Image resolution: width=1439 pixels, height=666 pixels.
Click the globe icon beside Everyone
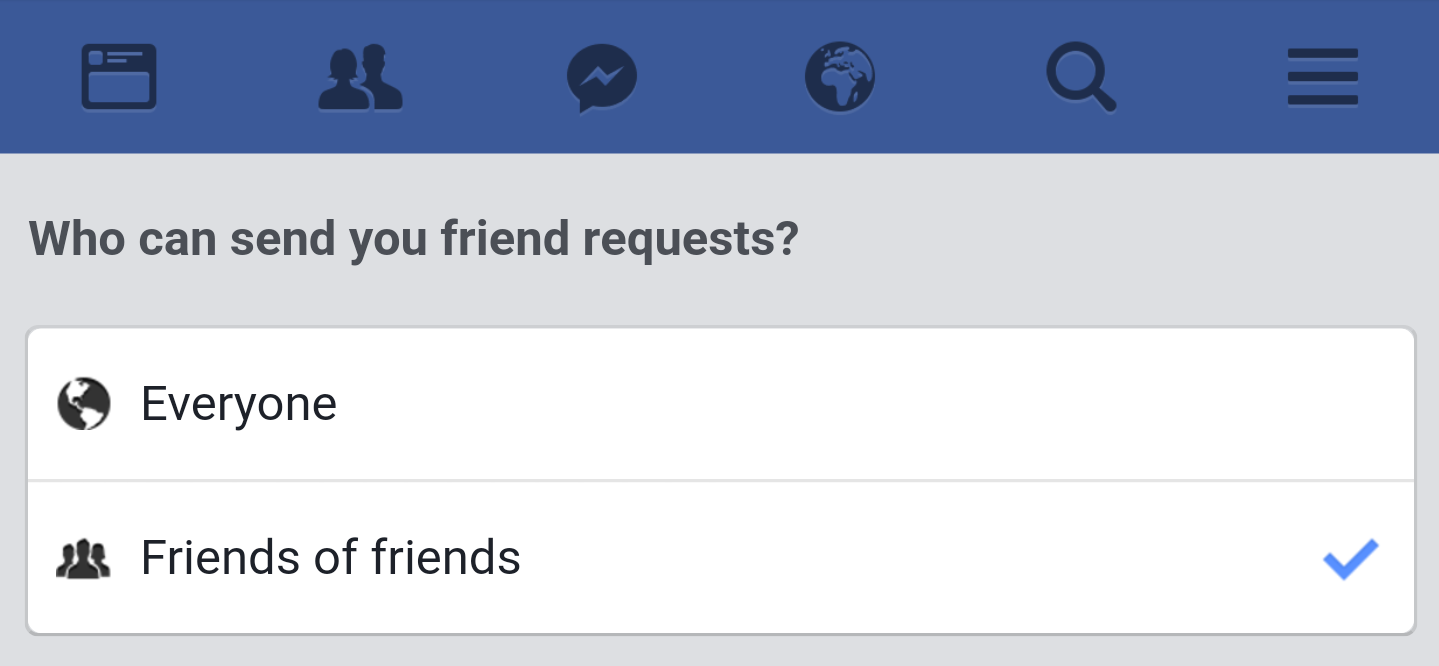[x=84, y=403]
